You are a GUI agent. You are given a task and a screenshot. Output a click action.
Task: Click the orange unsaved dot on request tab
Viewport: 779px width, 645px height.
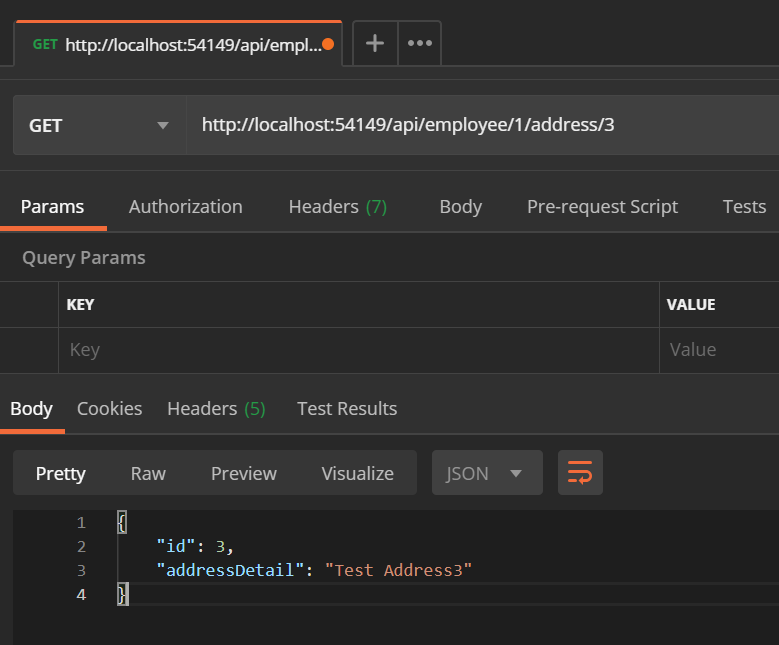coord(328,44)
